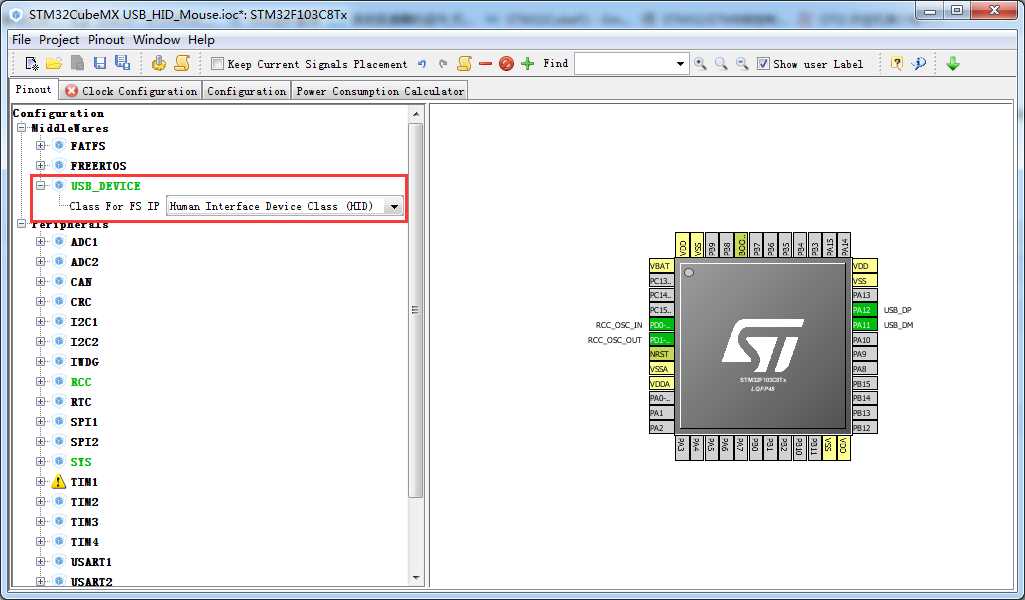Click the green PD0 oscillator pin
1025x600 pixels.
tap(661, 325)
